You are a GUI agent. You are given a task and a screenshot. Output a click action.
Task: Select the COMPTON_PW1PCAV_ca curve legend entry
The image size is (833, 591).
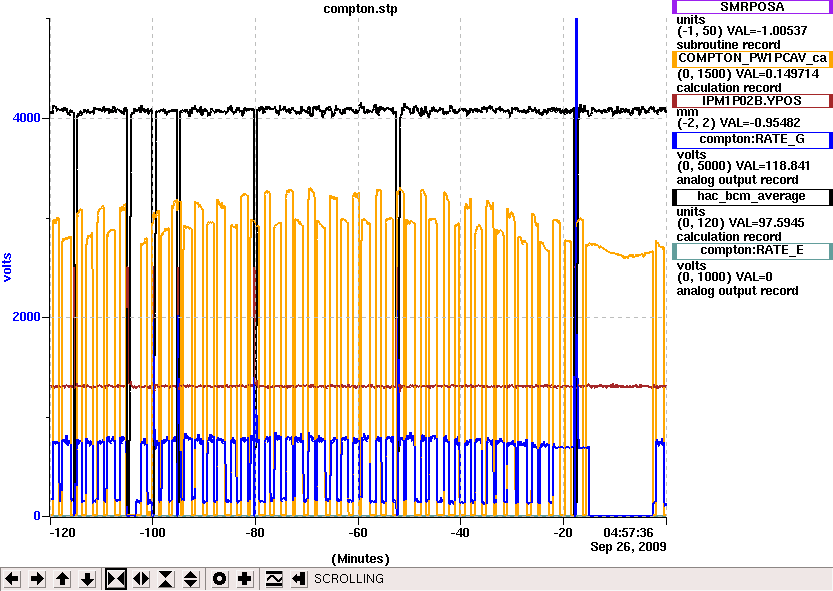coord(752,58)
